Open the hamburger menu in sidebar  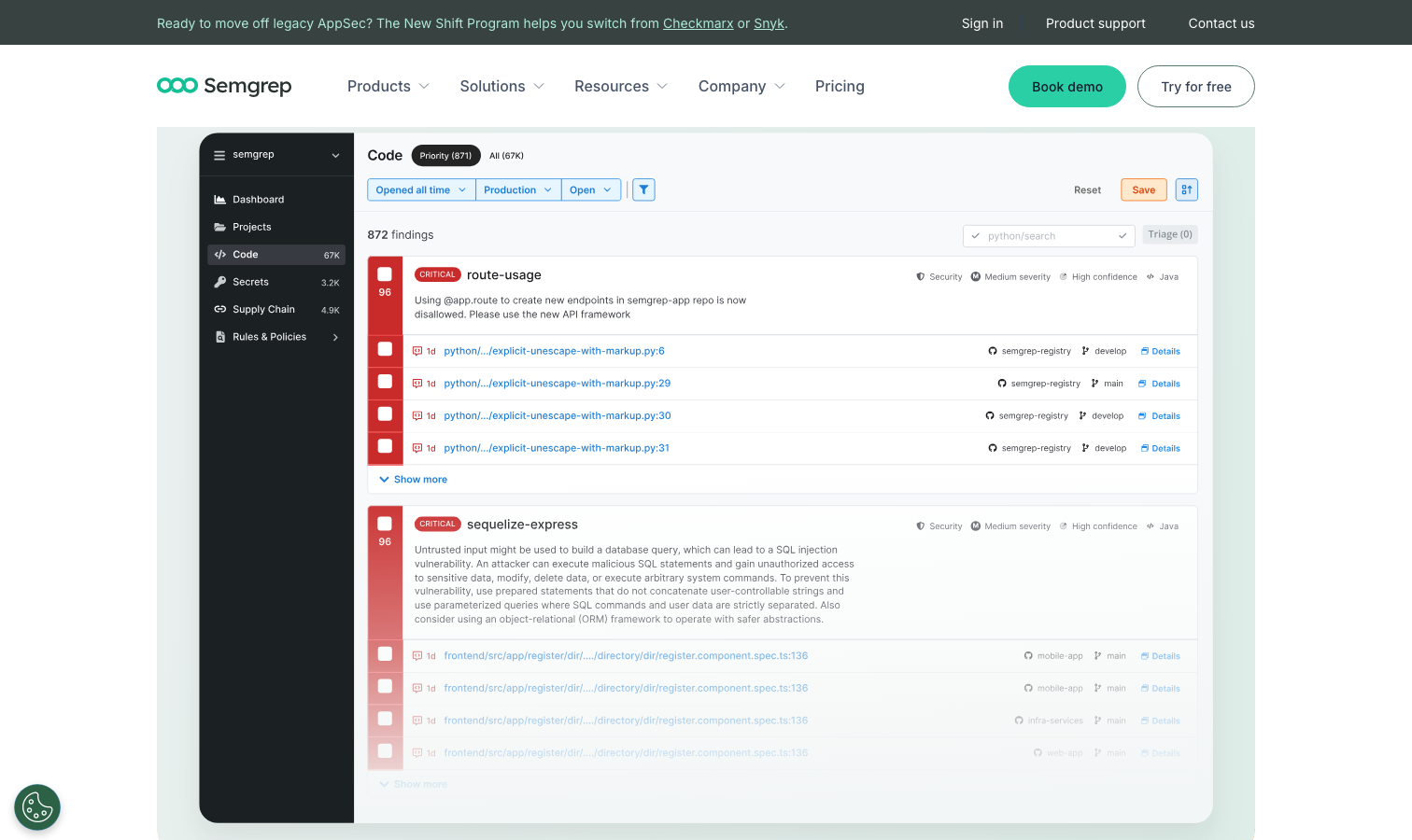coord(219,155)
